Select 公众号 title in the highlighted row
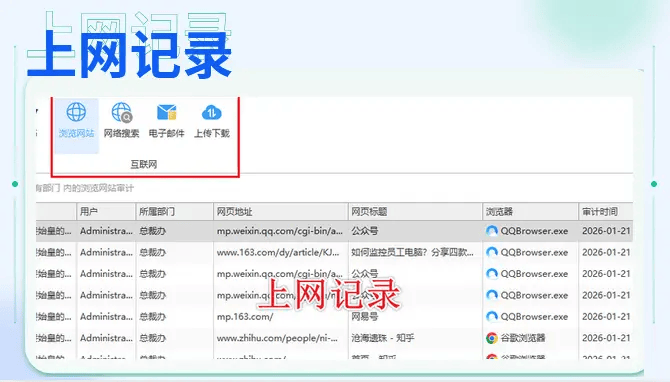The image size is (670, 382). [364, 231]
